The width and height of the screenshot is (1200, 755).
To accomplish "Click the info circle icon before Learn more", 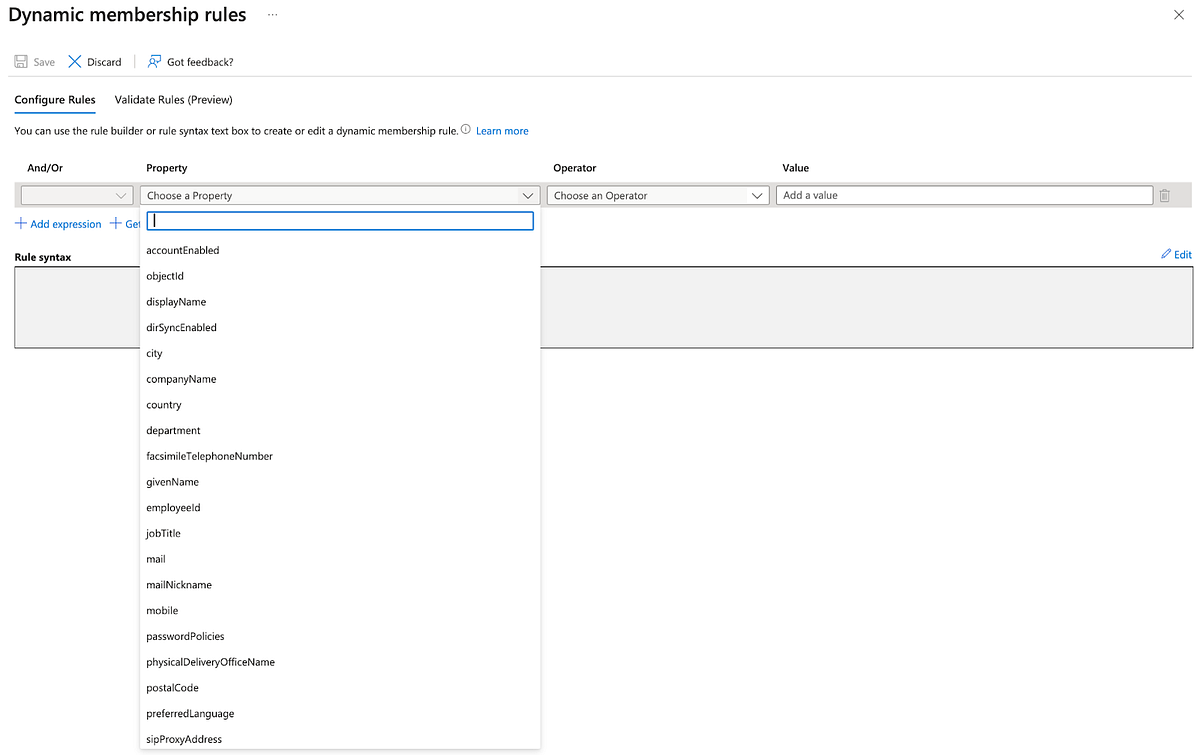I will coord(465,128).
